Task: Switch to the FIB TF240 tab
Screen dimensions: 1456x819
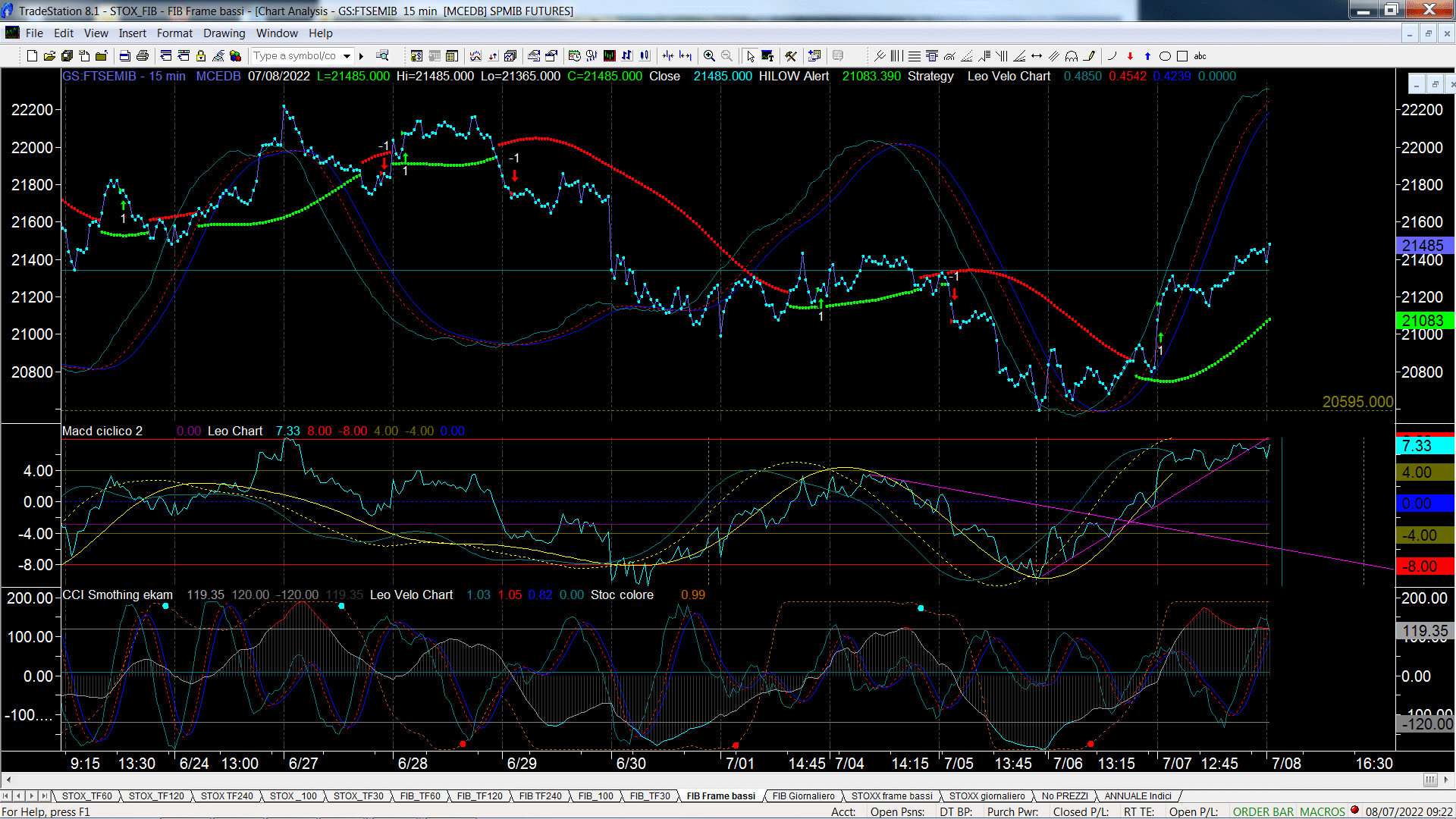Action: (x=540, y=795)
